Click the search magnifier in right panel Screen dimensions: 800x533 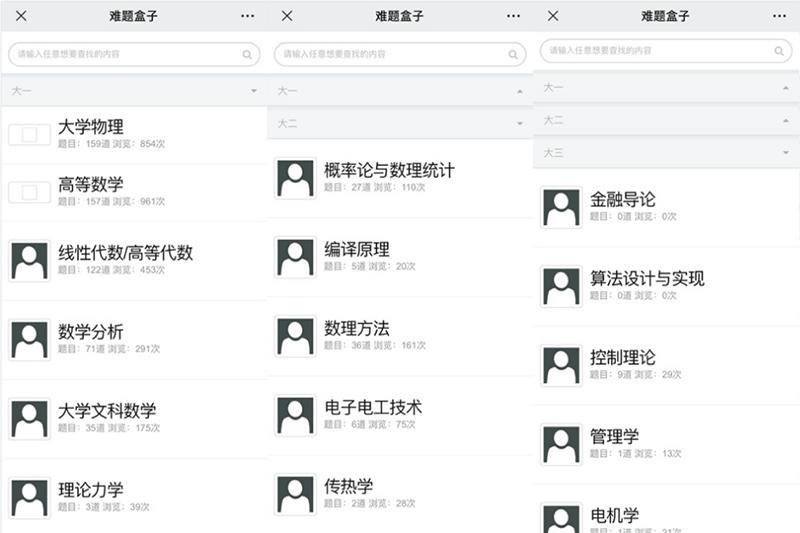pyautogui.click(x=779, y=50)
